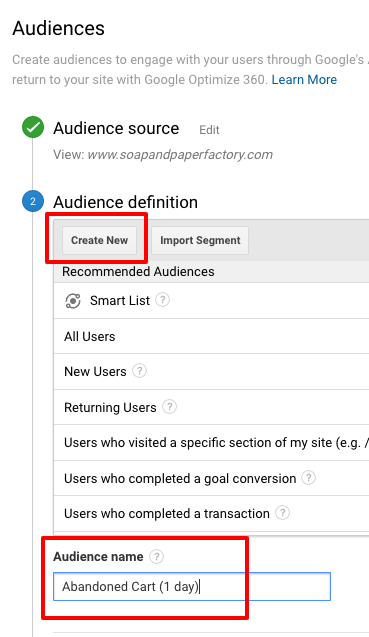
Task: Select Users who visited a specific section
Action: click(211, 442)
